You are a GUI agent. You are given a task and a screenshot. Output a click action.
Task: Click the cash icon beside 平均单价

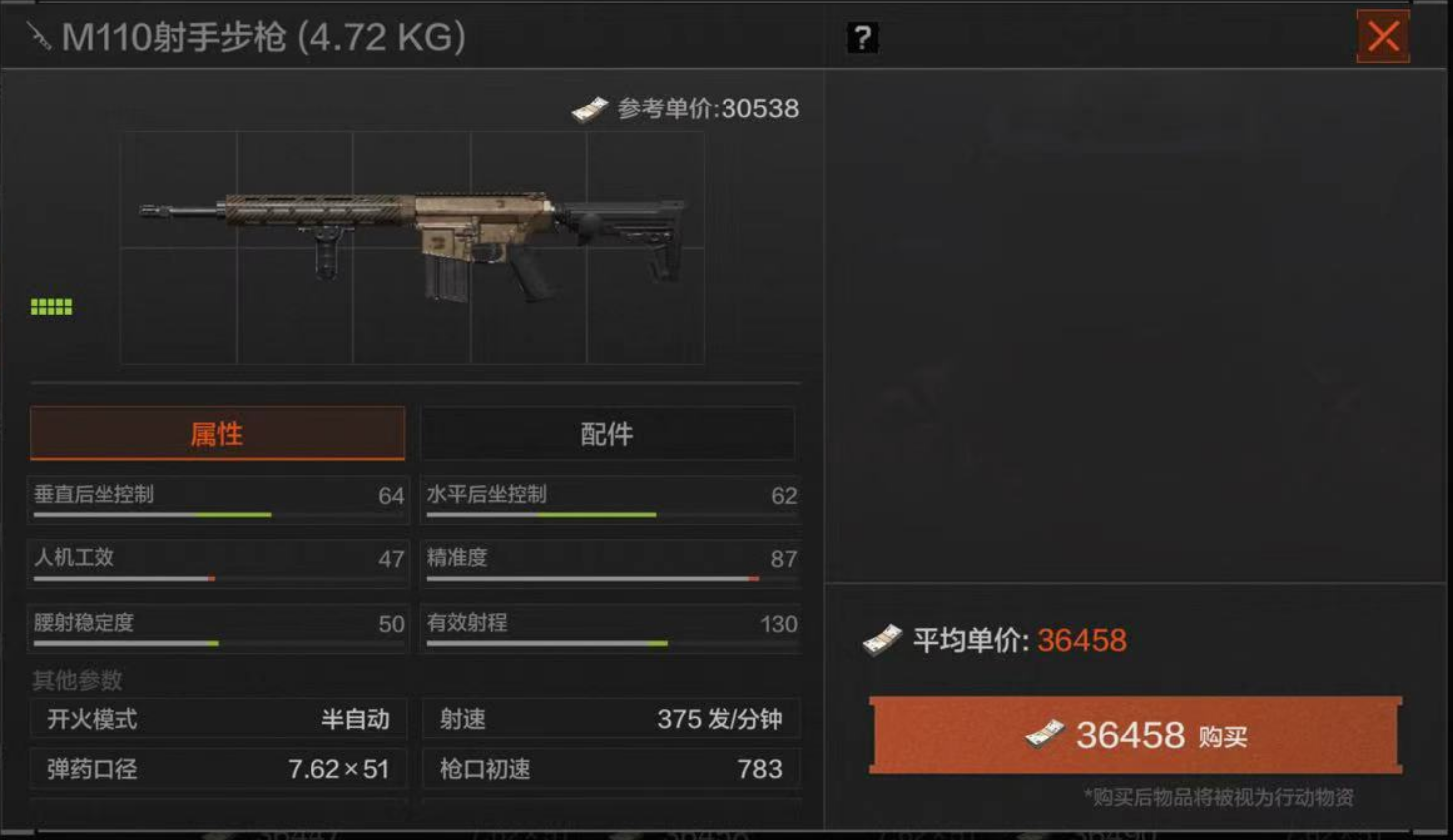881,640
